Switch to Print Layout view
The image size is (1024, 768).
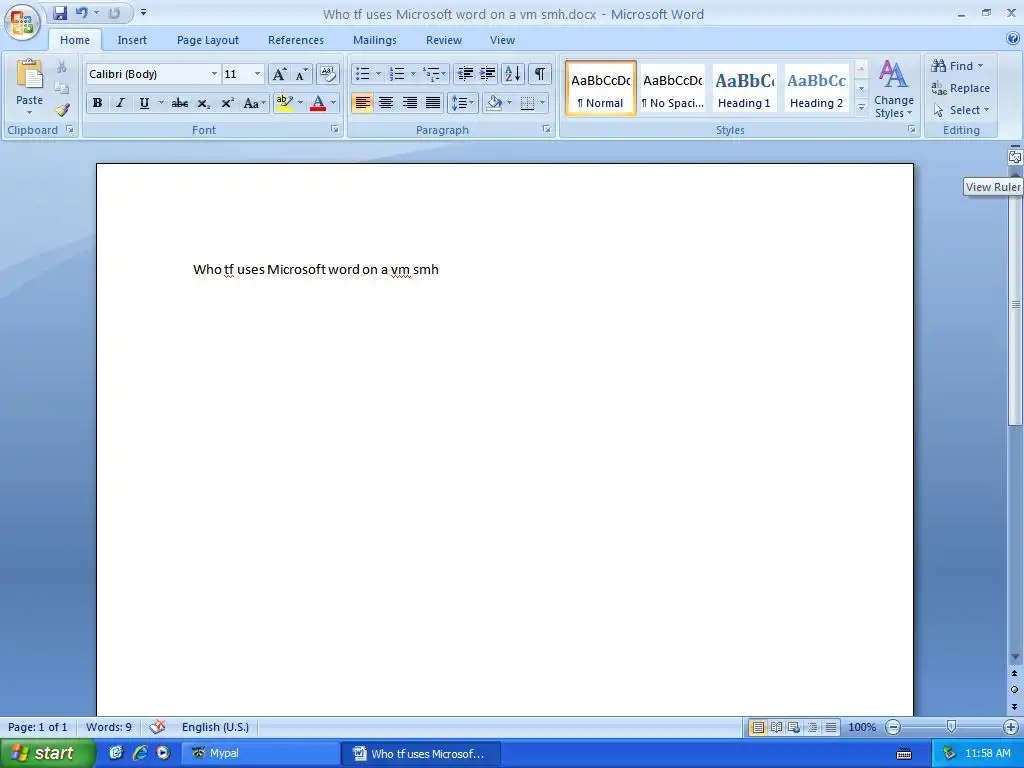(x=758, y=727)
